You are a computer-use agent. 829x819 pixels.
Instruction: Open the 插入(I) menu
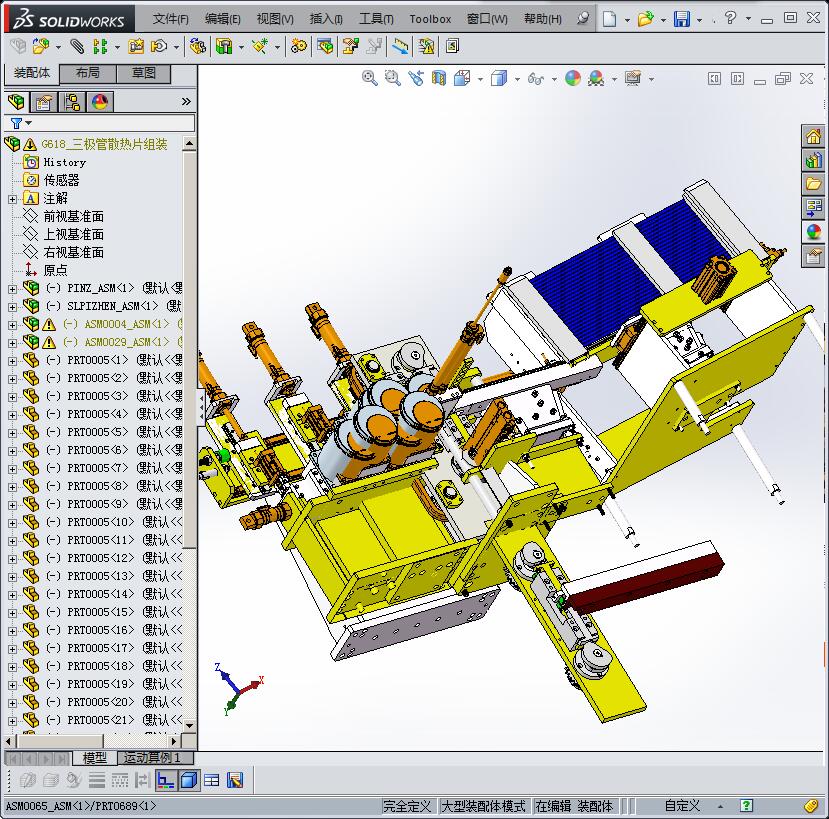(x=326, y=19)
